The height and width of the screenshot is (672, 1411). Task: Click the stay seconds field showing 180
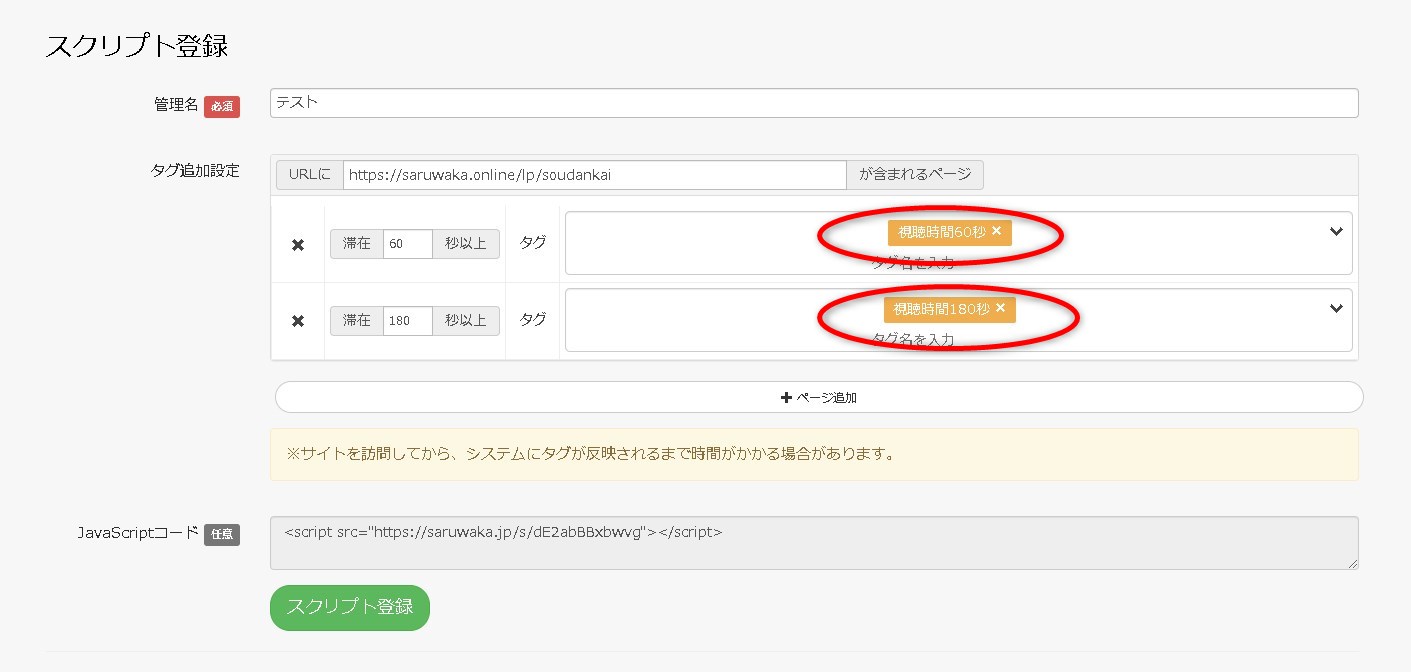point(408,320)
